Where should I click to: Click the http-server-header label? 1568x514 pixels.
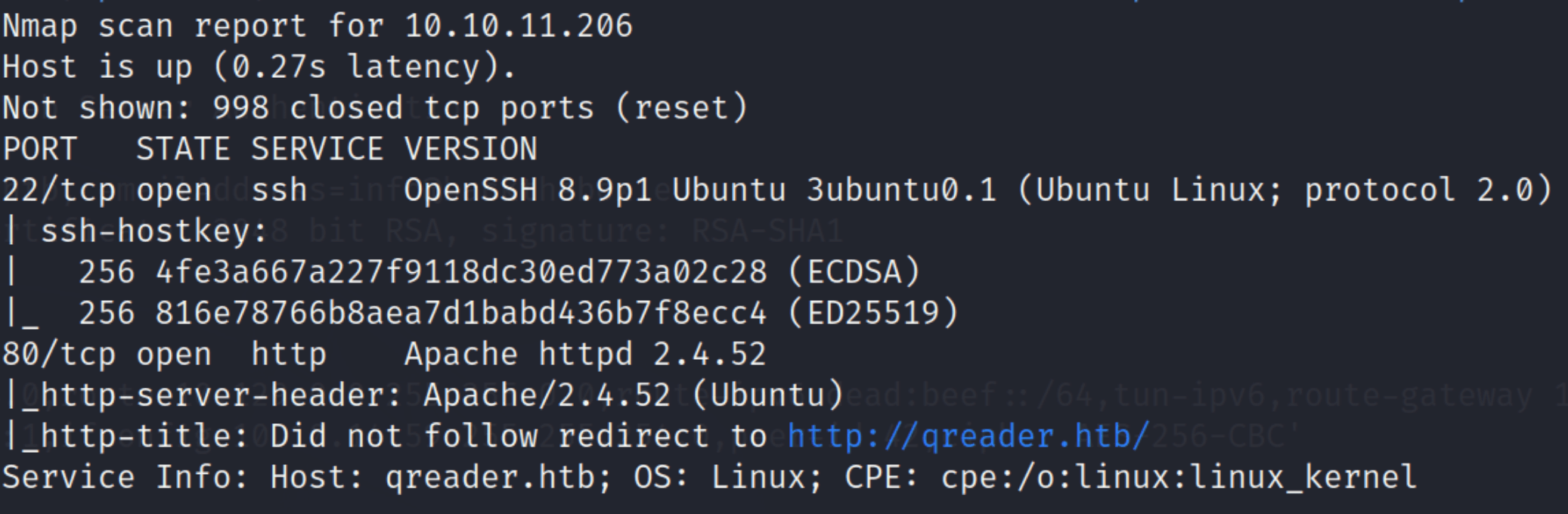(x=221, y=395)
